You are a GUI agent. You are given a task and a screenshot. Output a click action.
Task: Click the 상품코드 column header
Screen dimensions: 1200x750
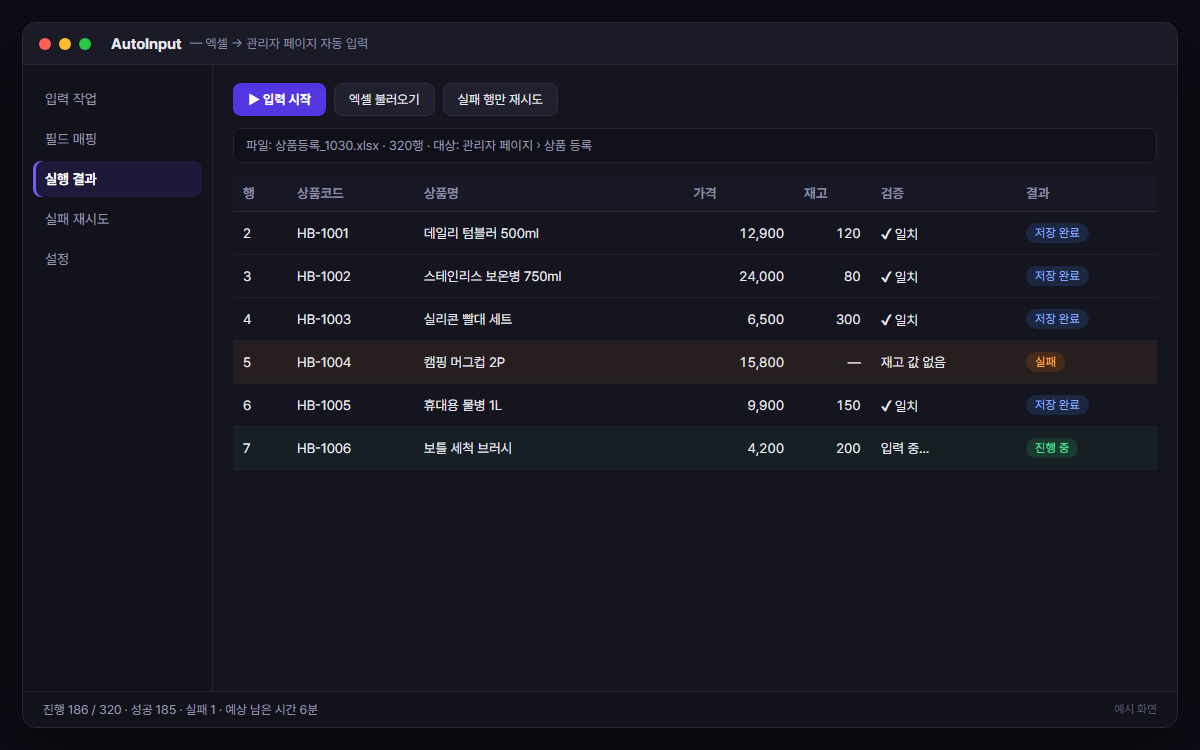320,193
